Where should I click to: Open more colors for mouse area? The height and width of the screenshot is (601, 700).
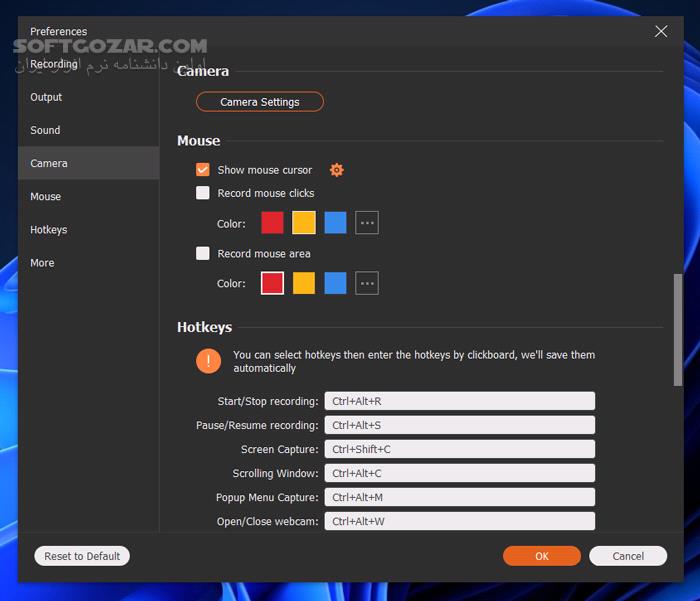tap(367, 284)
